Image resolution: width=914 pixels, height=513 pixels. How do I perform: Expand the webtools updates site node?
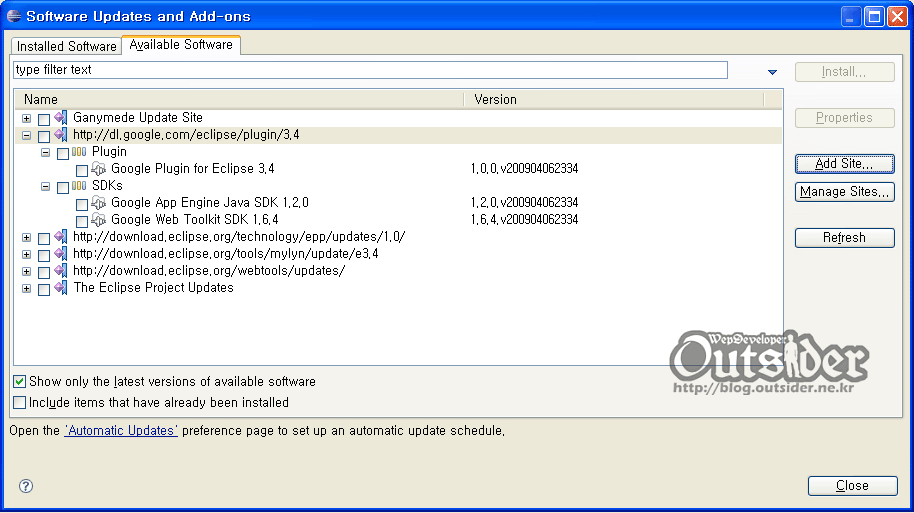click(x=26, y=271)
